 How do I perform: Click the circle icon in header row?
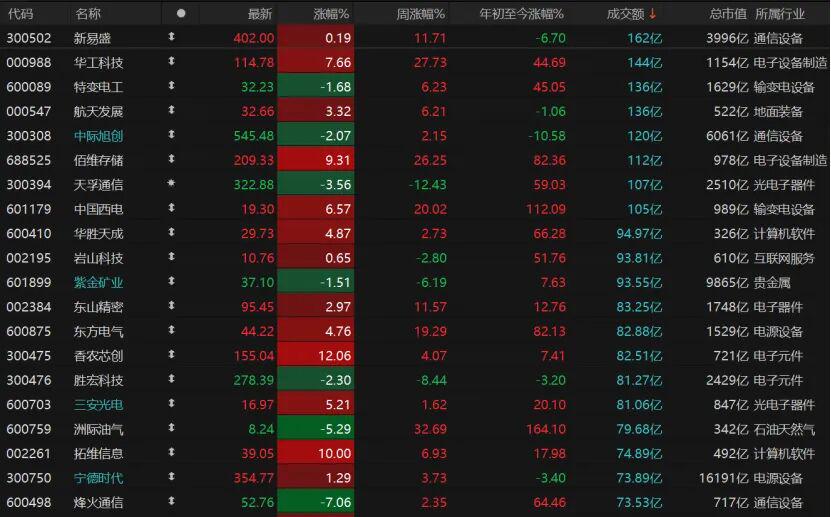[180, 14]
